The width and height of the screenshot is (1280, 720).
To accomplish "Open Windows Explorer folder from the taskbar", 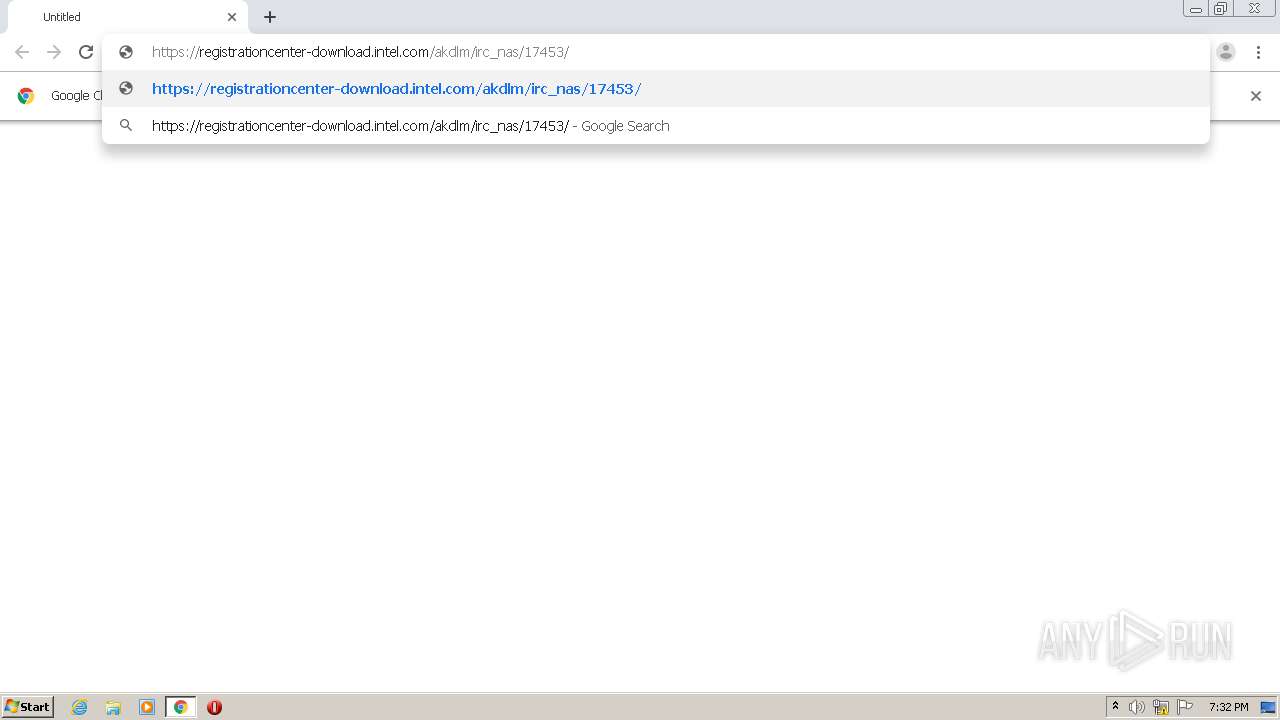I will (x=113, y=707).
